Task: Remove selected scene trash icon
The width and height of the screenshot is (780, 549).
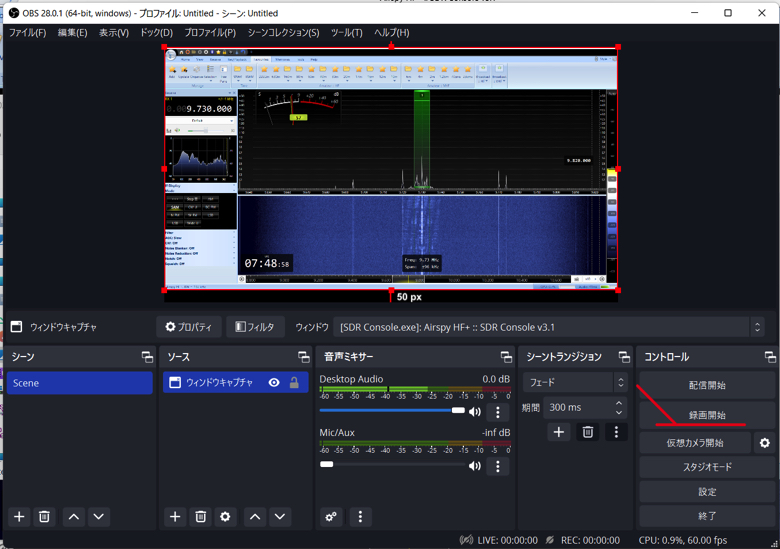Action: (44, 517)
